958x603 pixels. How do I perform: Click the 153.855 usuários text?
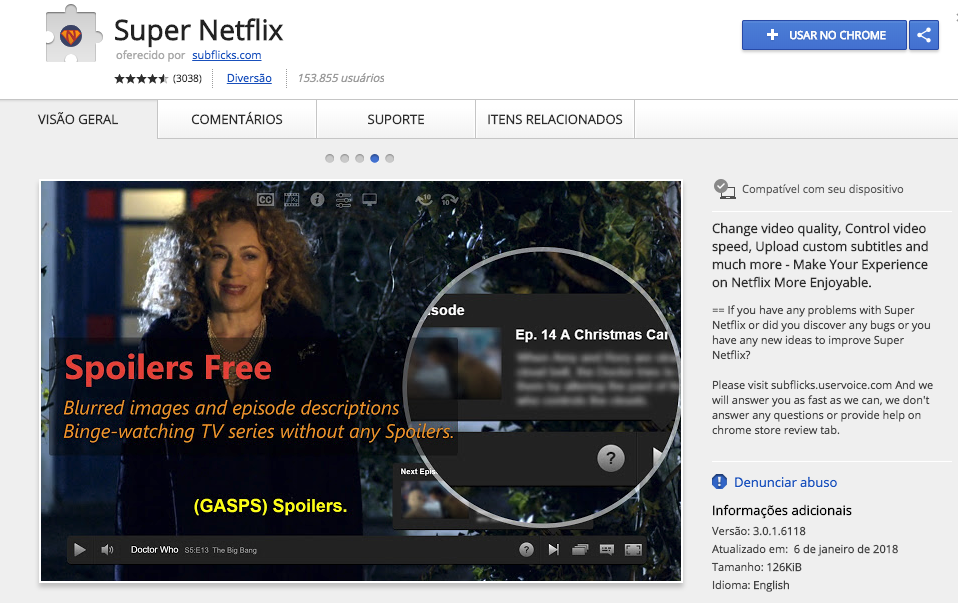(341, 78)
